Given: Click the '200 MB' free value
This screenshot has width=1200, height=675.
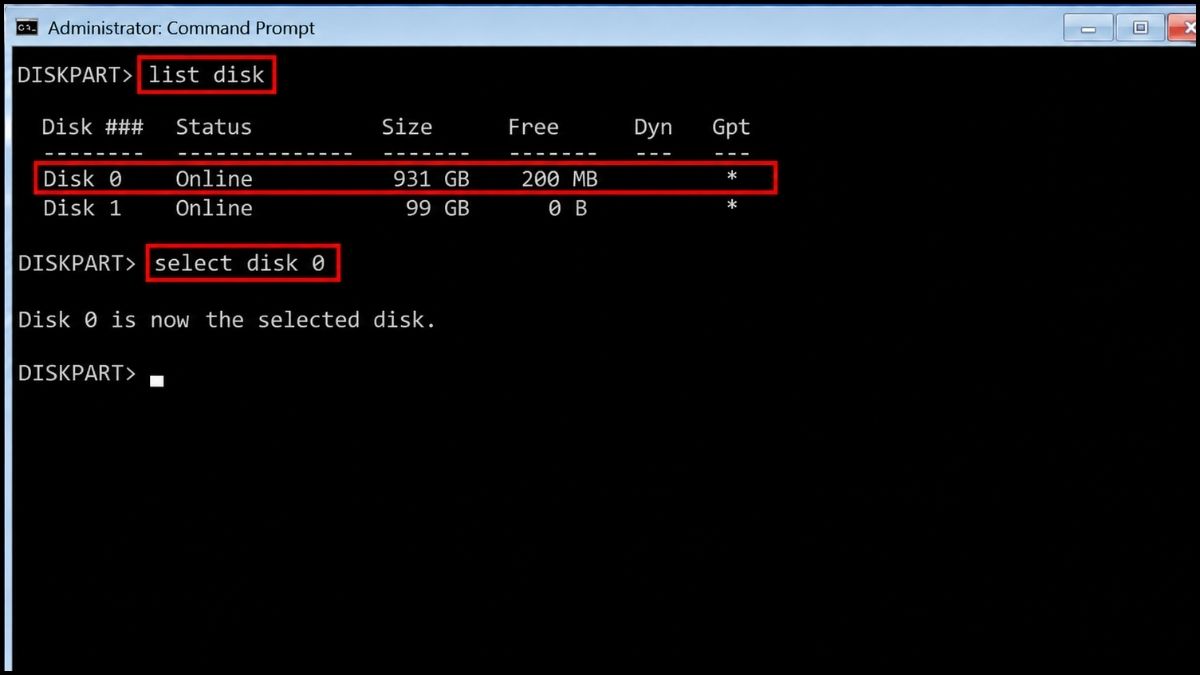Looking at the screenshot, I should (x=559, y=179).
